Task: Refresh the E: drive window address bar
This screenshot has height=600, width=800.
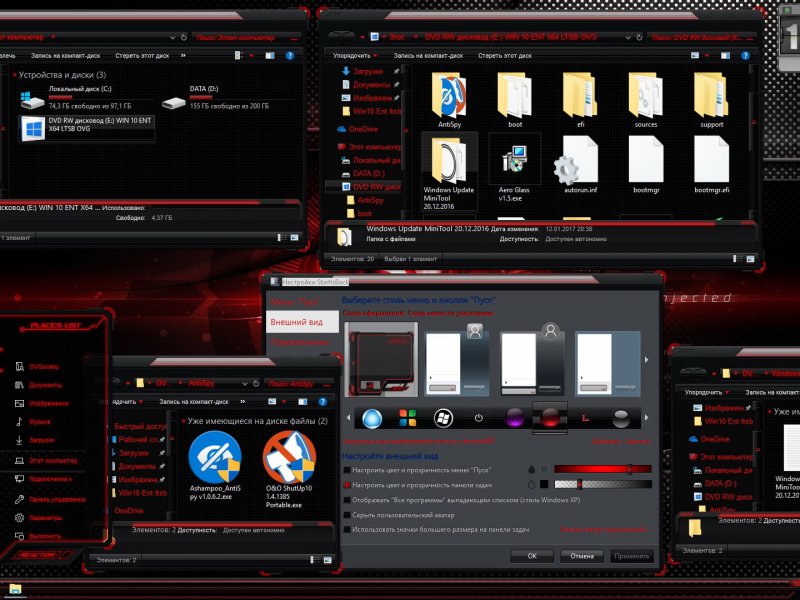Action: click(639, 37)
